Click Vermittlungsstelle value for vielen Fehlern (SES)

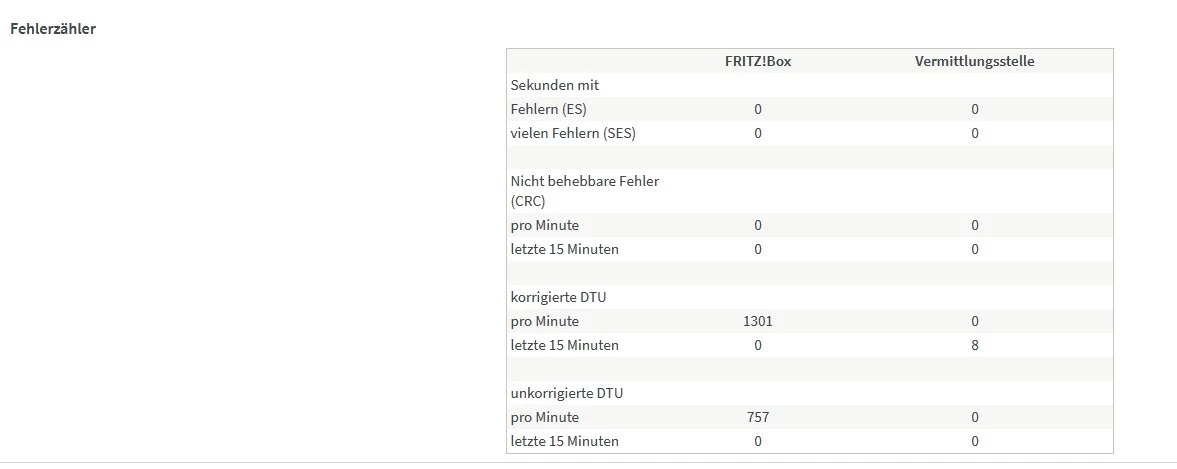(974, 133)
